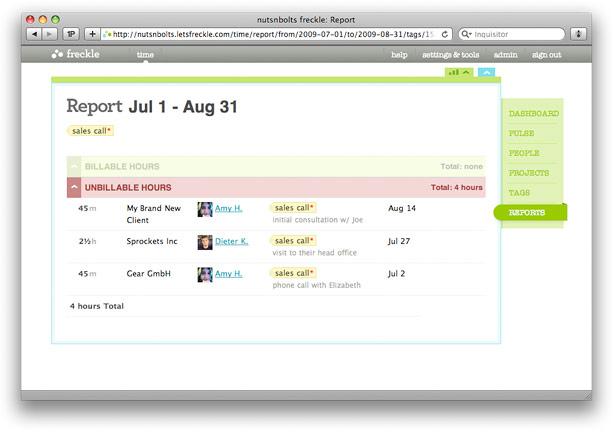Go to Projects in the side menu

(528, 173)
